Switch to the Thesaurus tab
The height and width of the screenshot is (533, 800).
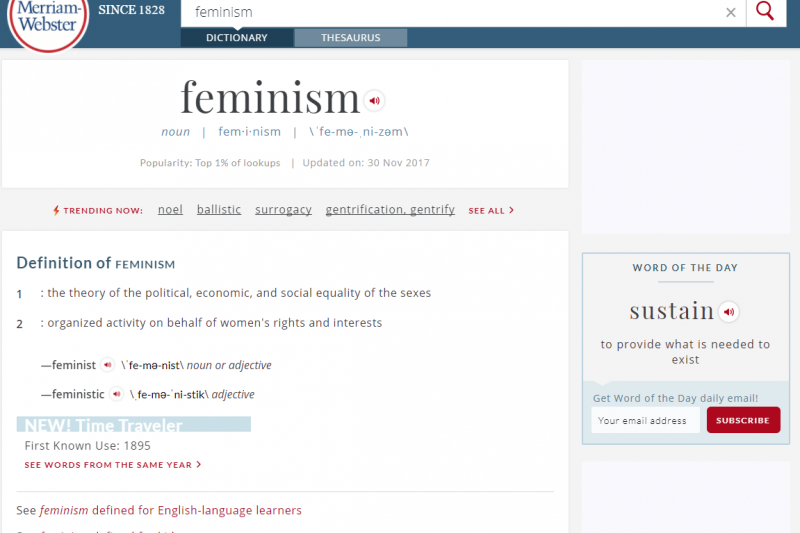(351, 38)
